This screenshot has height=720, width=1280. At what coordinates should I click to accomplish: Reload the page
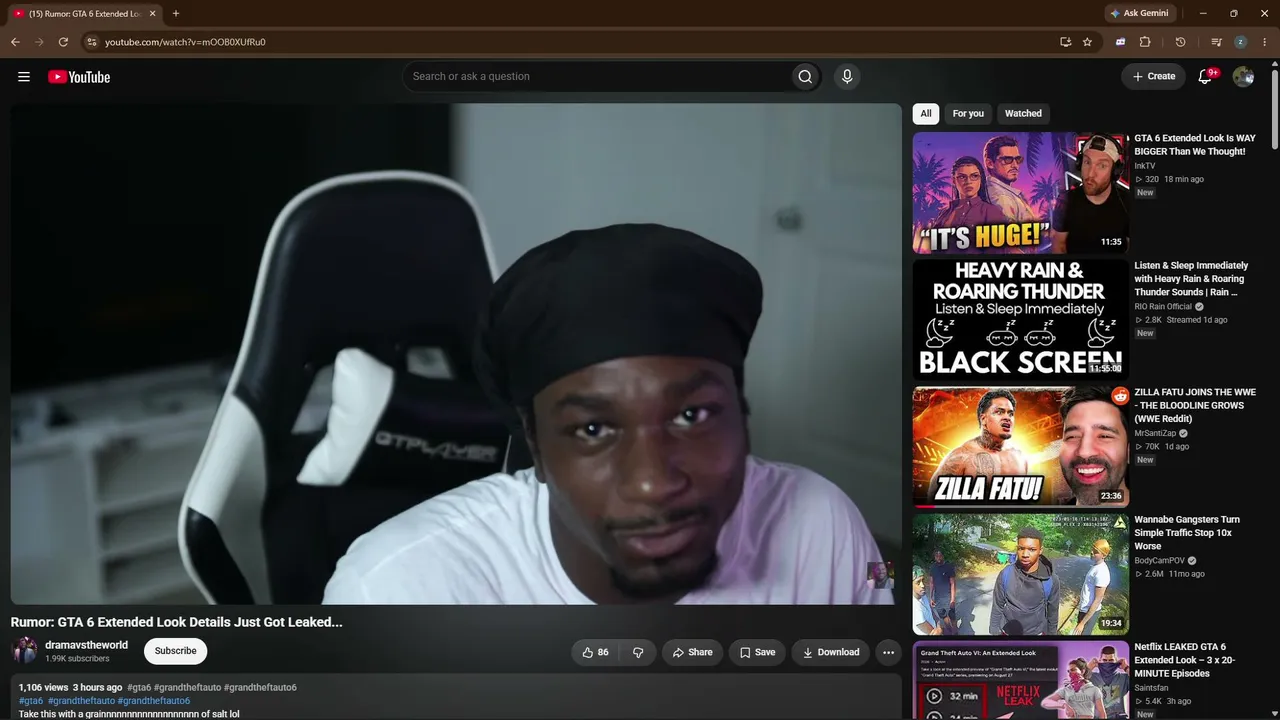(x=63, y=42)
